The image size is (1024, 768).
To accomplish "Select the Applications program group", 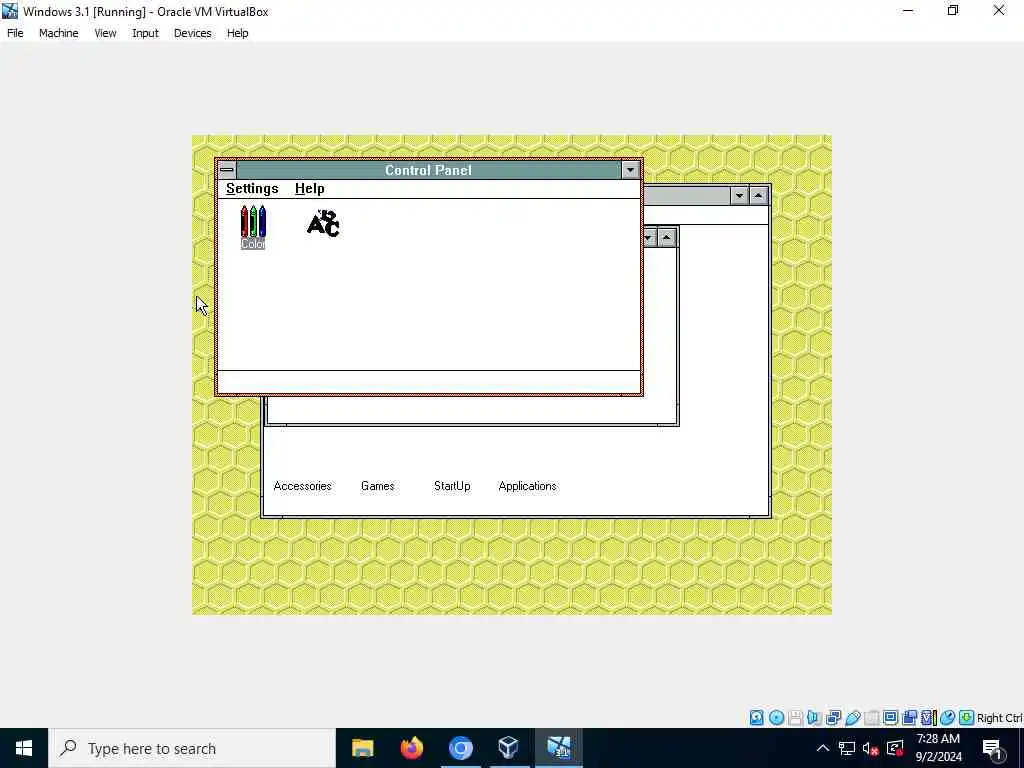I will 528,486.
